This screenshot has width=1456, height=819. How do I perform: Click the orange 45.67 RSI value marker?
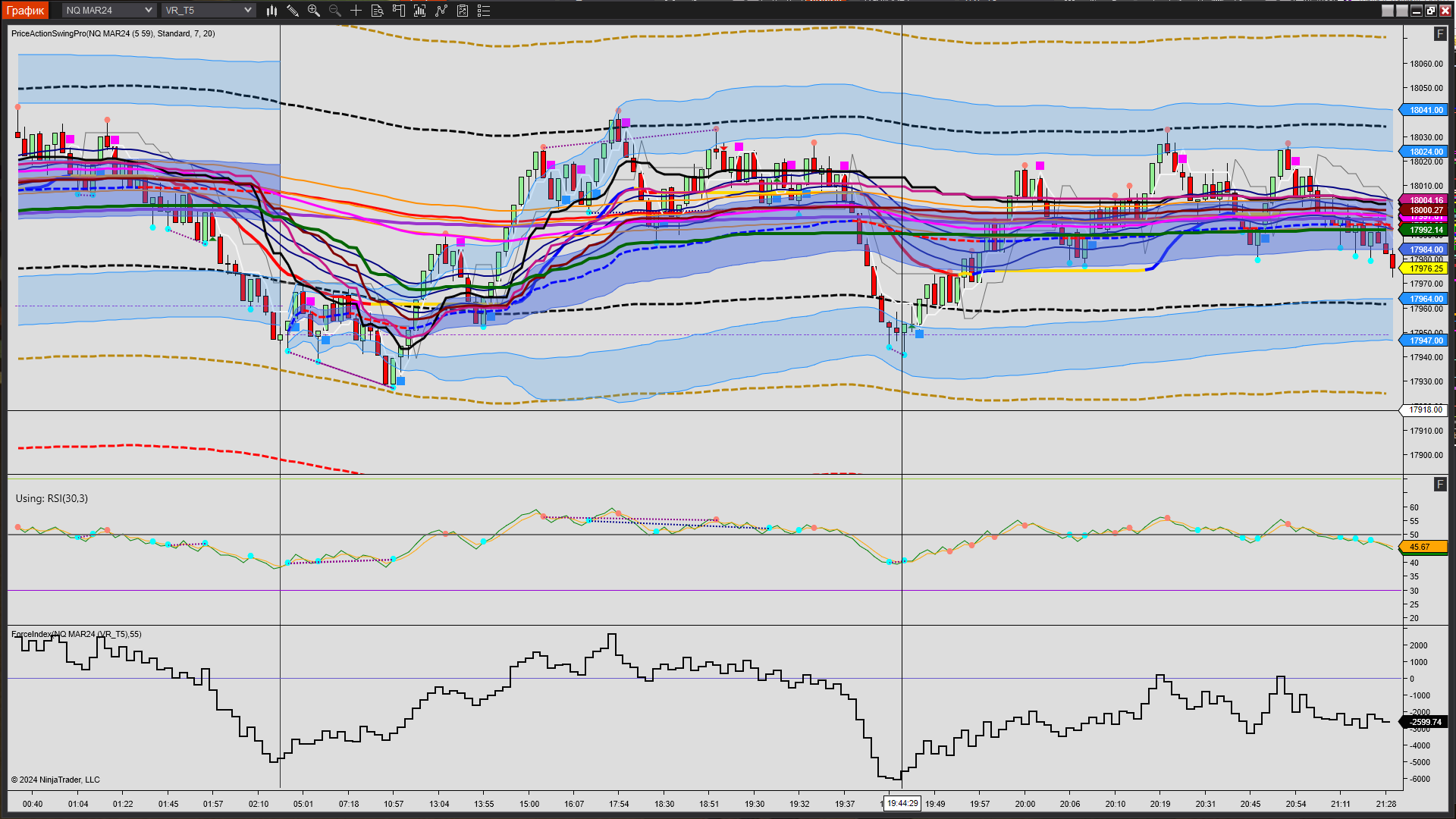pos(1422,548)
